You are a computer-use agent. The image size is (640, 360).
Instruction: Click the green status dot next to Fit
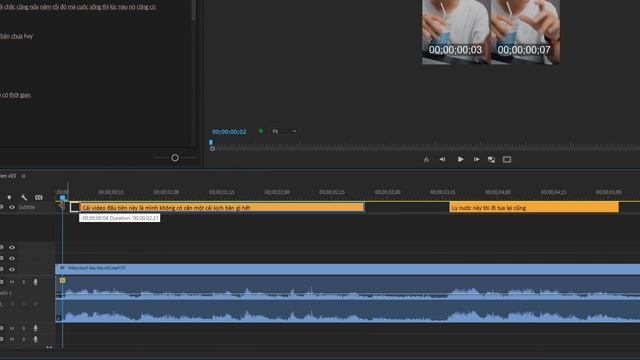point(261,131)
